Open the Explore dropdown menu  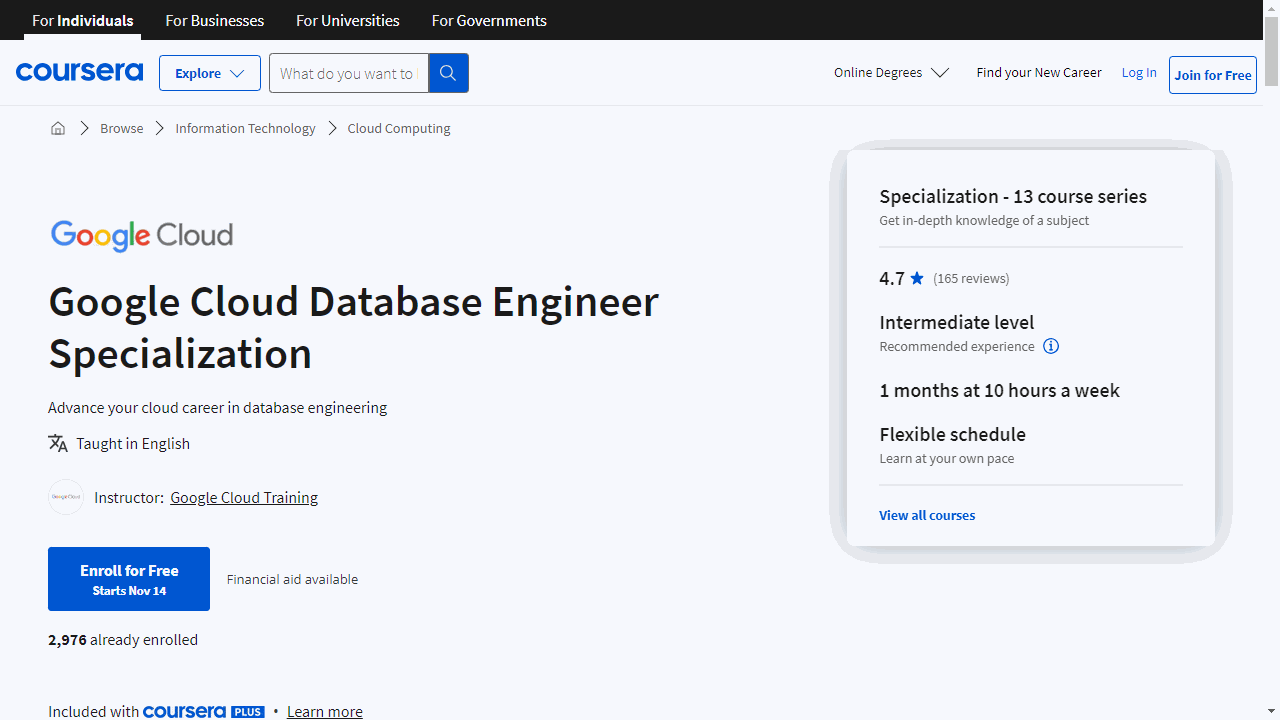pos(209,73)
